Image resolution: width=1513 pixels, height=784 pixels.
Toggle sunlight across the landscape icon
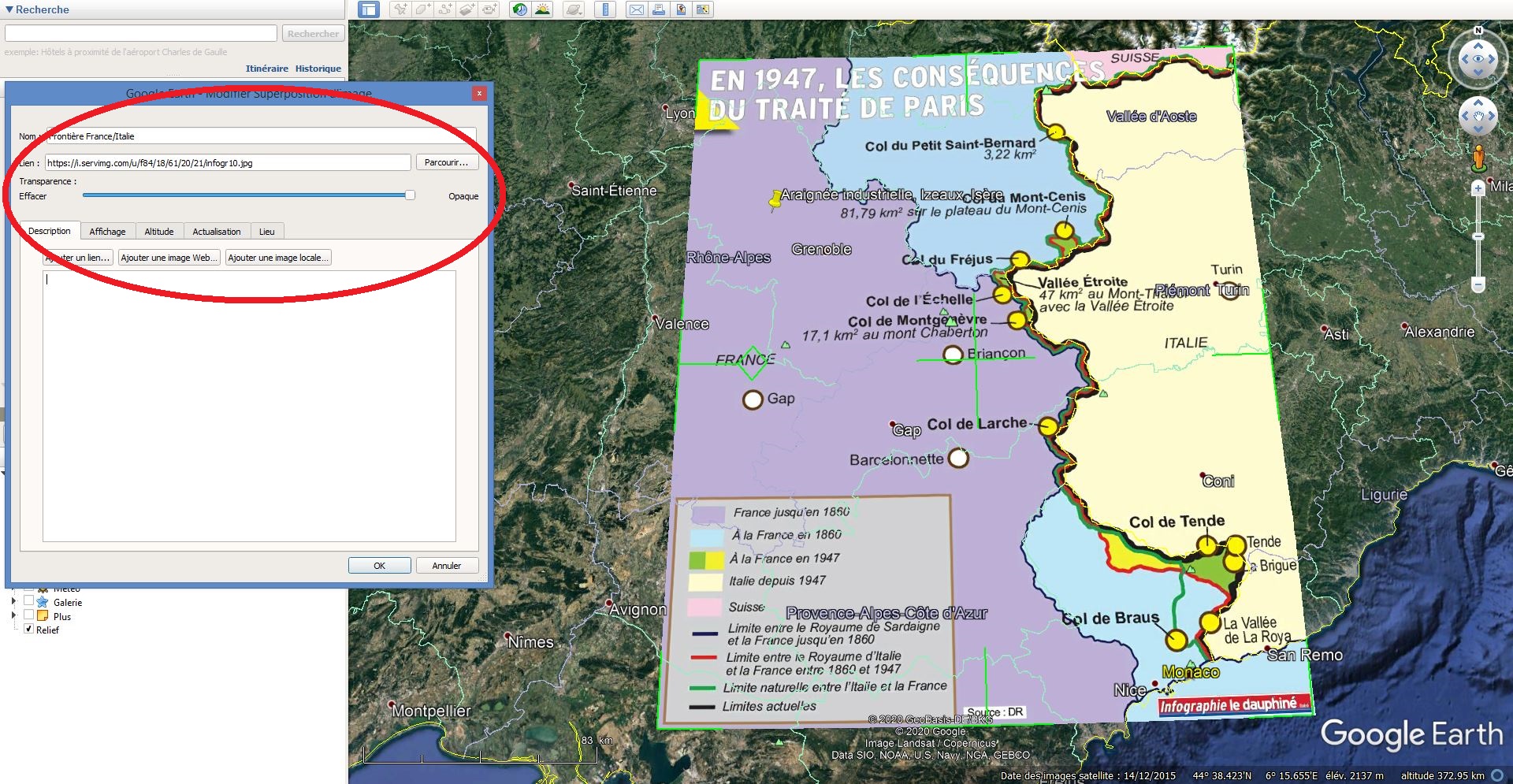[x=542, y=9]
